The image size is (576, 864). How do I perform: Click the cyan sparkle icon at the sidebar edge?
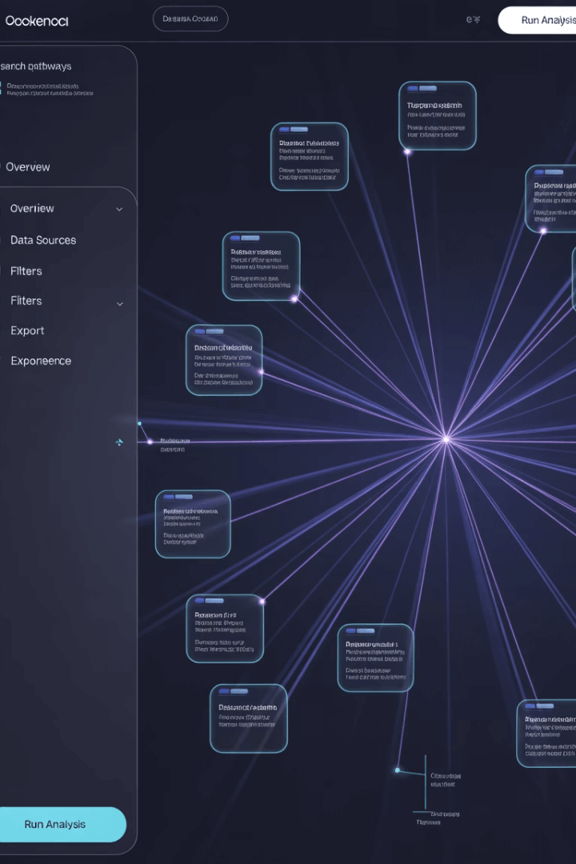pyautogui.click(x=119, y=442)
